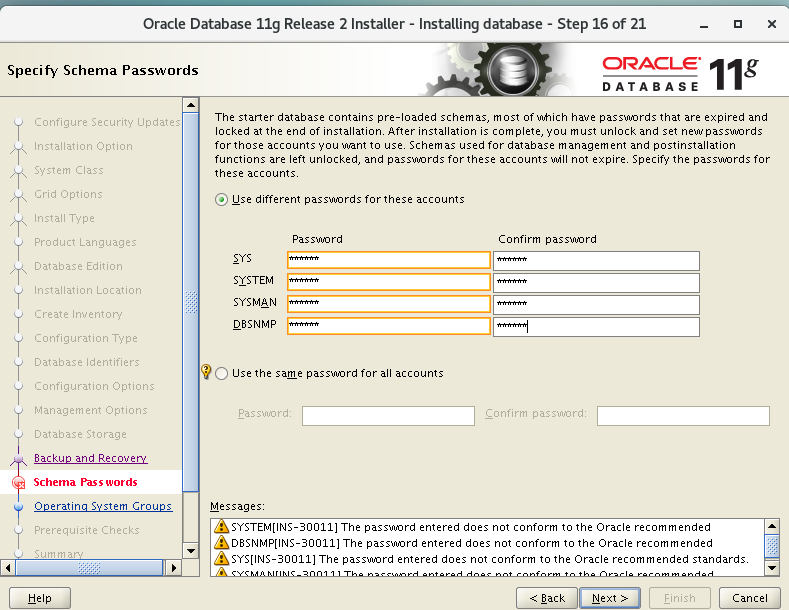
Task: Click the SYSTEM password field
Action: tap(388, 282)
